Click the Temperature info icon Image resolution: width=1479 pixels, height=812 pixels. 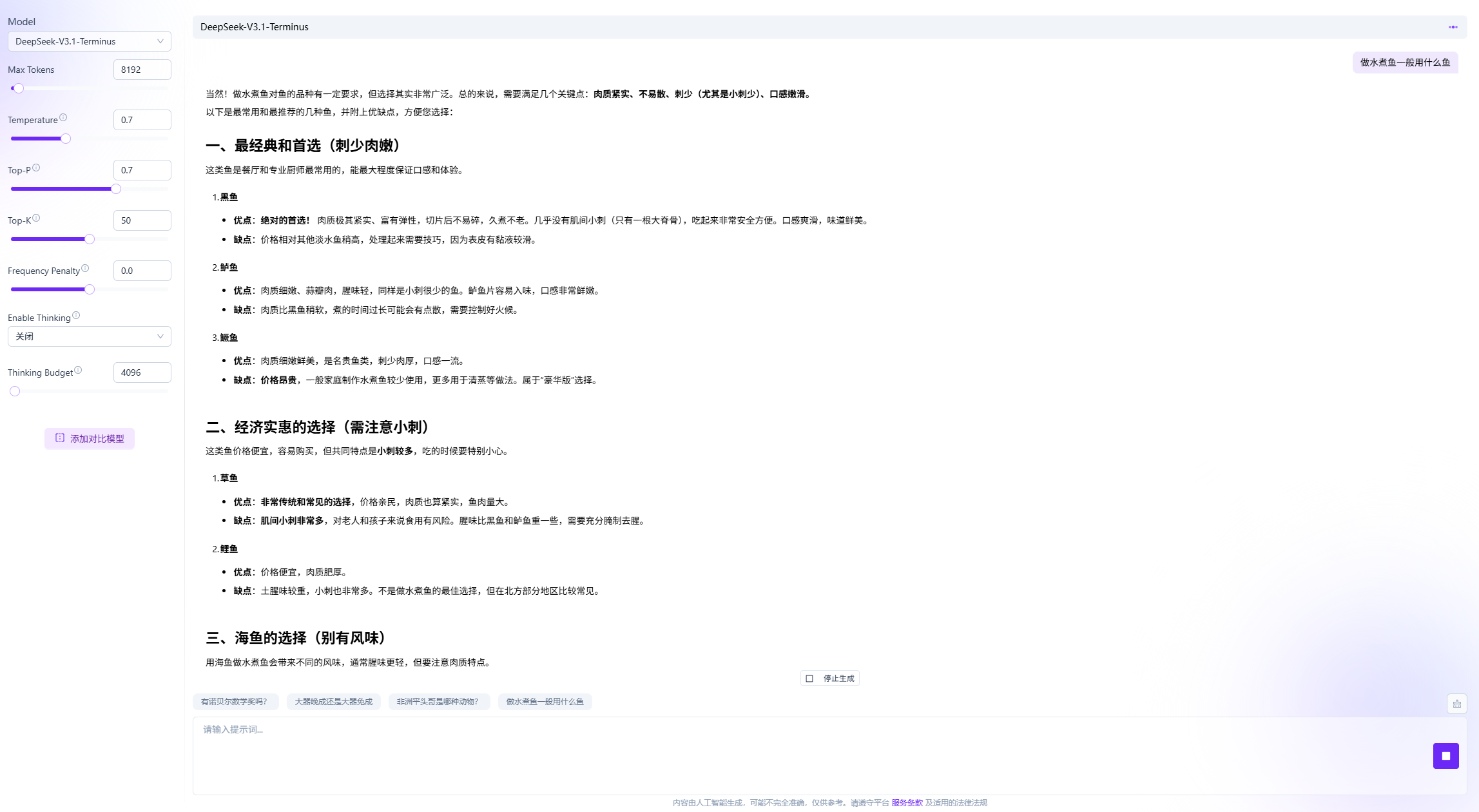(x=63, y=118)
